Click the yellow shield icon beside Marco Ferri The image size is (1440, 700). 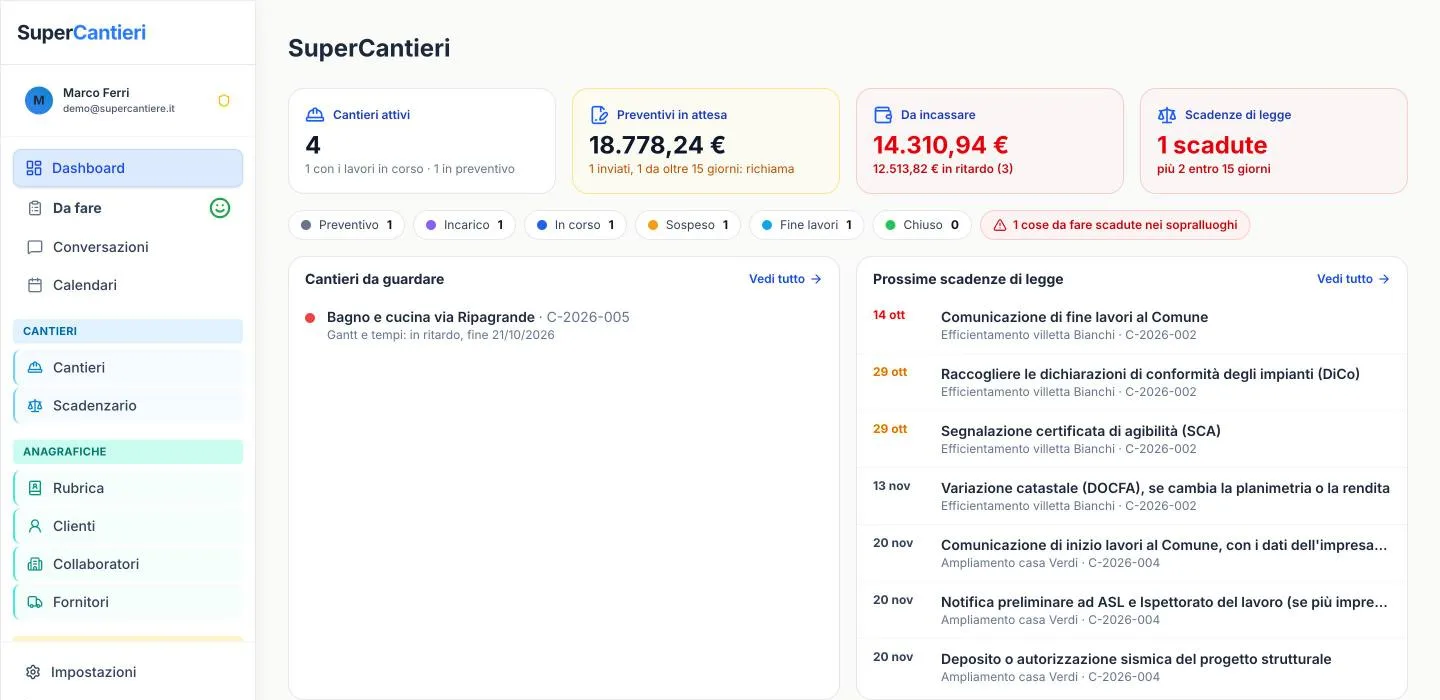click(x=224, y=101)
